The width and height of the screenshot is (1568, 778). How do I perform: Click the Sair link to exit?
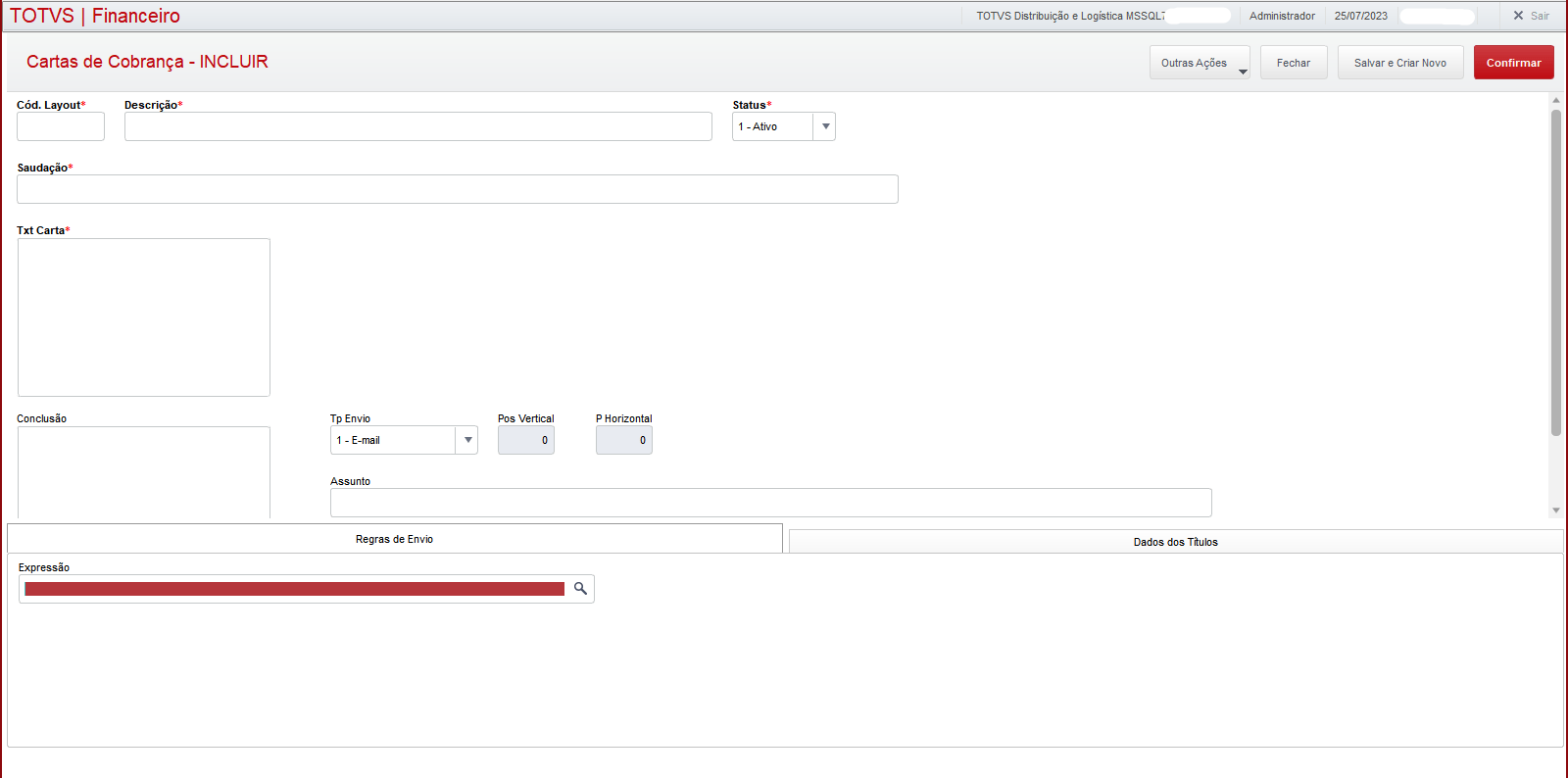1540,16
